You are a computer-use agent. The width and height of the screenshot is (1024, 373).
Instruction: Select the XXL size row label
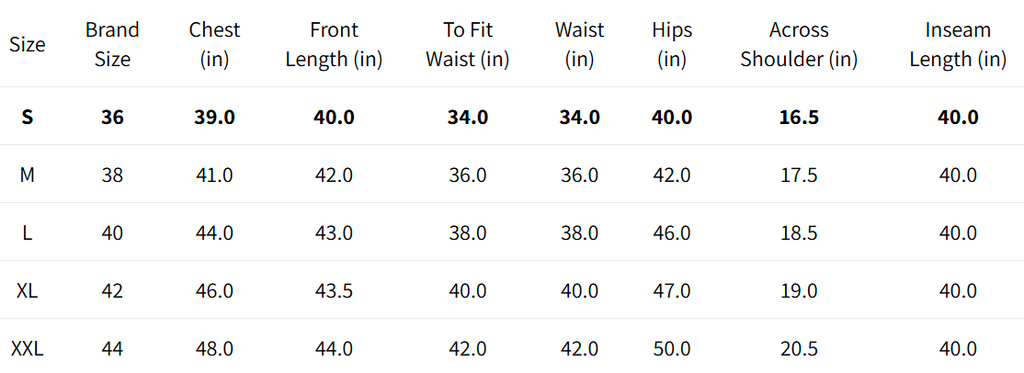(27, 349)
